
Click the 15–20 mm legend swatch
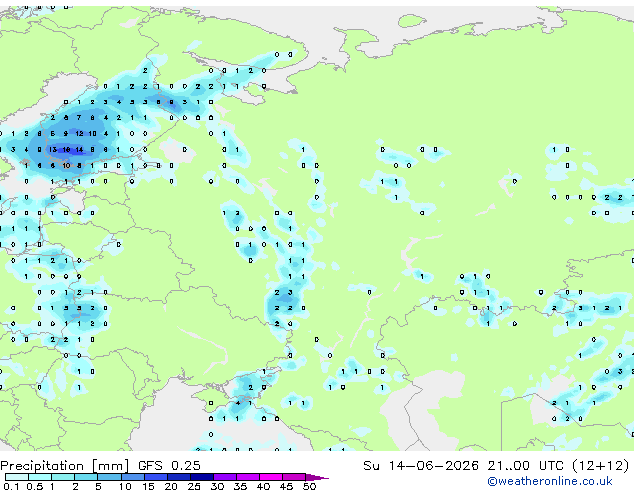(156, 477)
